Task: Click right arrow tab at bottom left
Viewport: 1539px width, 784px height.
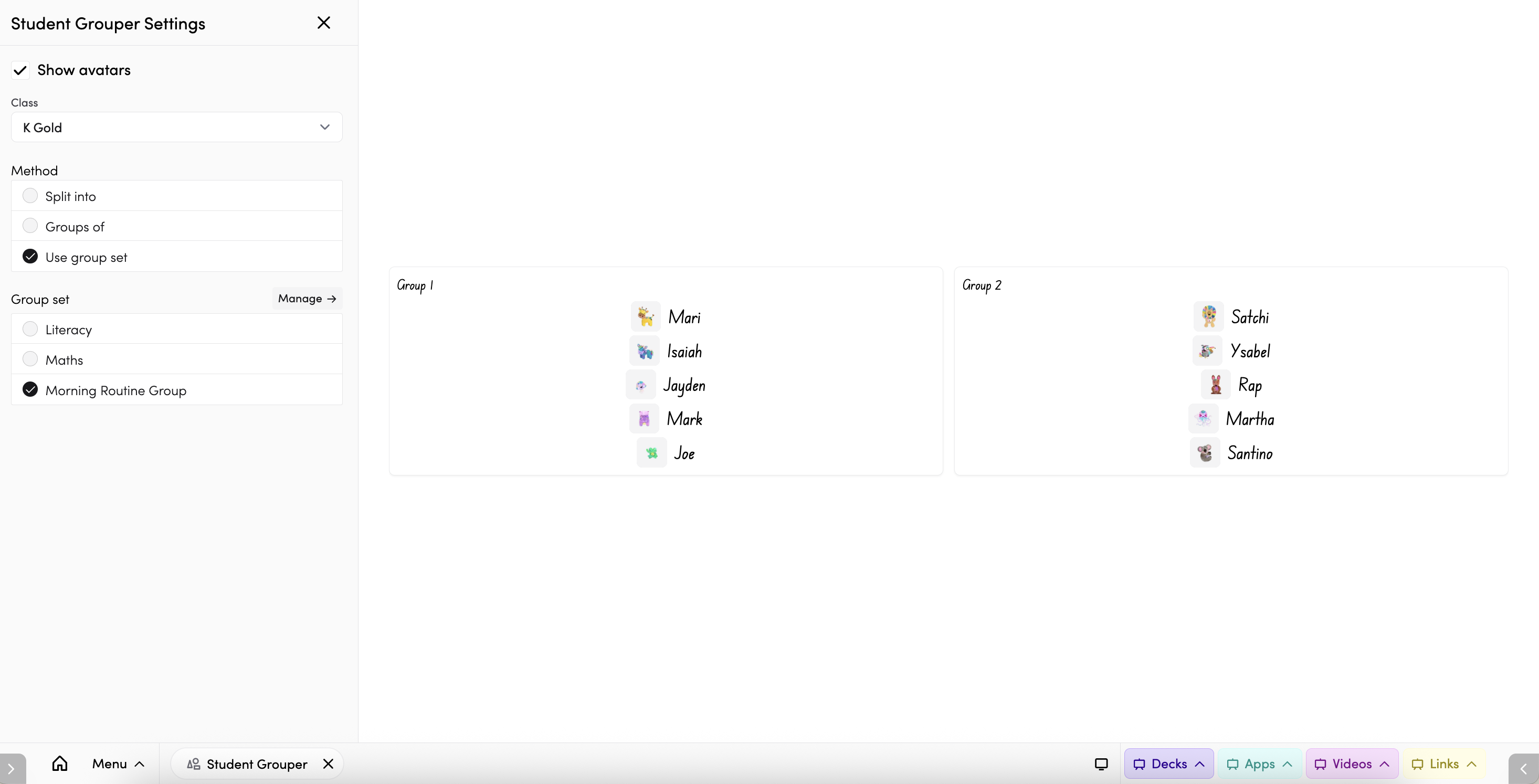Action: point(12,769)
